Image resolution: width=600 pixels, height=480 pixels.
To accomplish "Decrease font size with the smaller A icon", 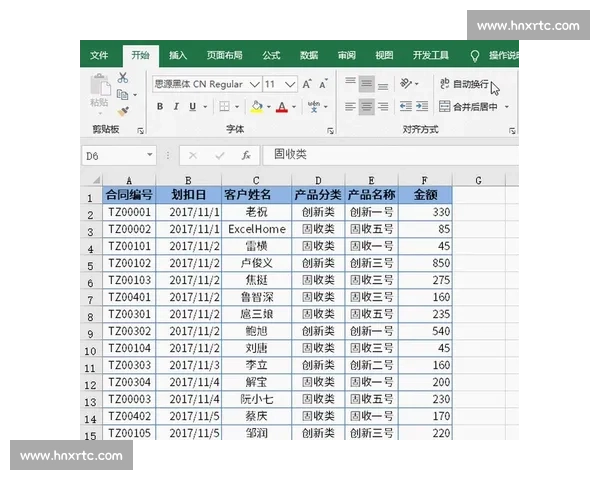I will (x=323, y=84).
